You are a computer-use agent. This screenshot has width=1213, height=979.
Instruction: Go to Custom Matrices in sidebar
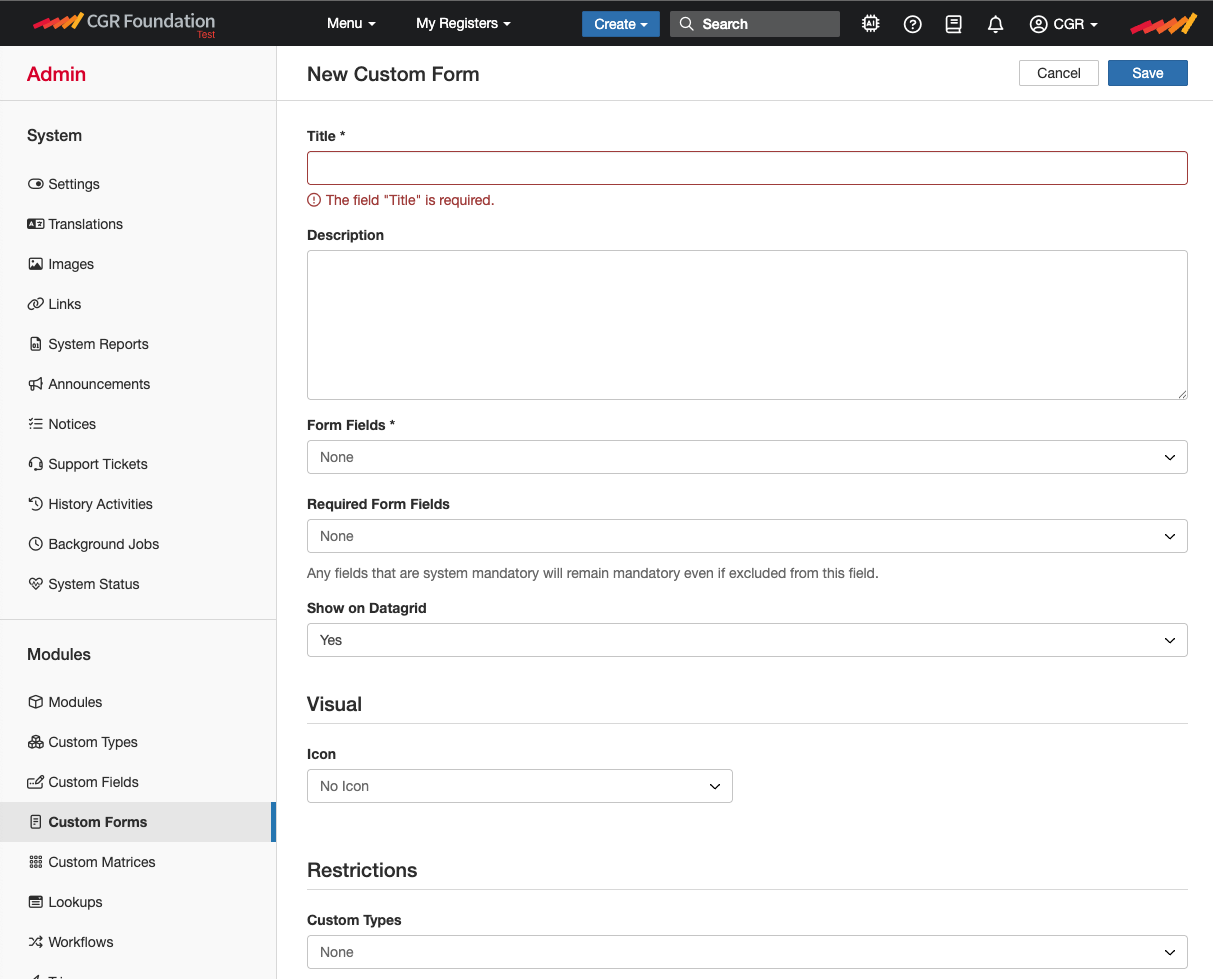tap(102, 862)
